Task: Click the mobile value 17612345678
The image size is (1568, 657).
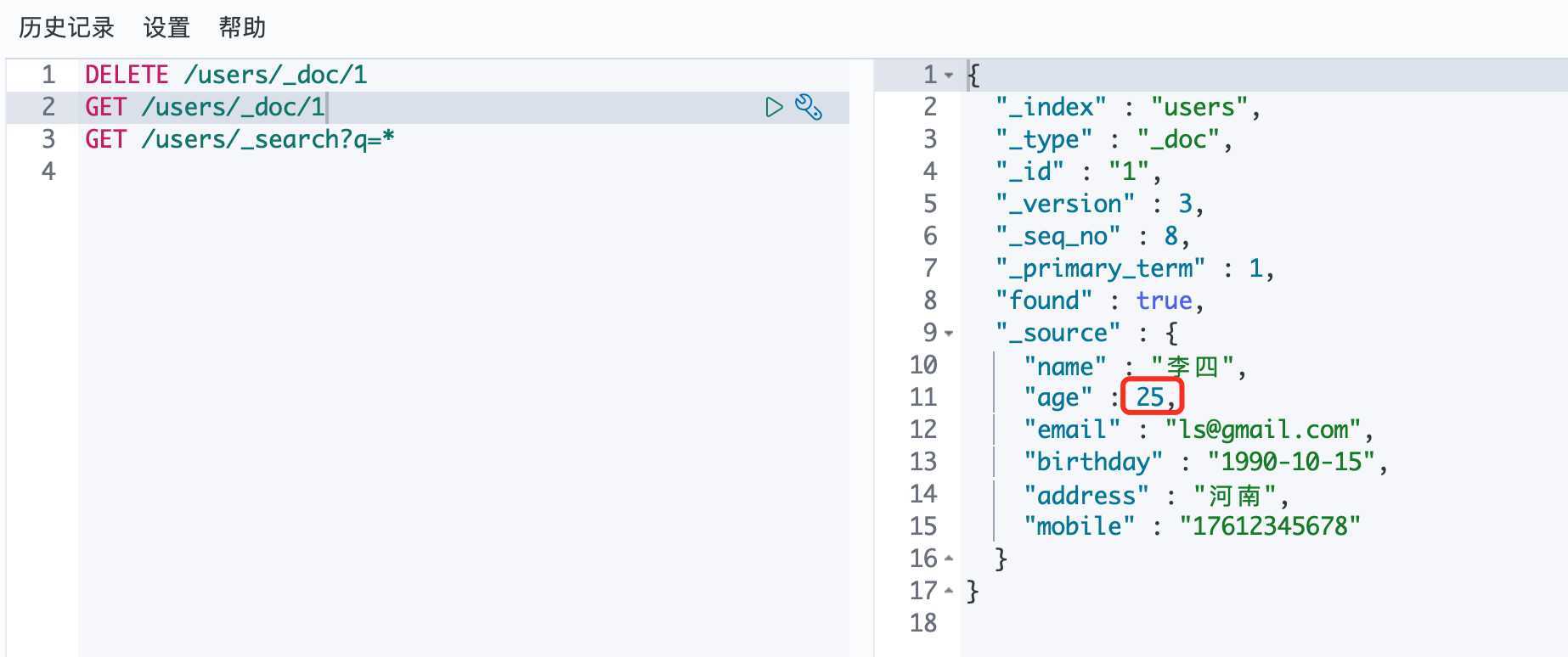Action: tap(1269, 526)
